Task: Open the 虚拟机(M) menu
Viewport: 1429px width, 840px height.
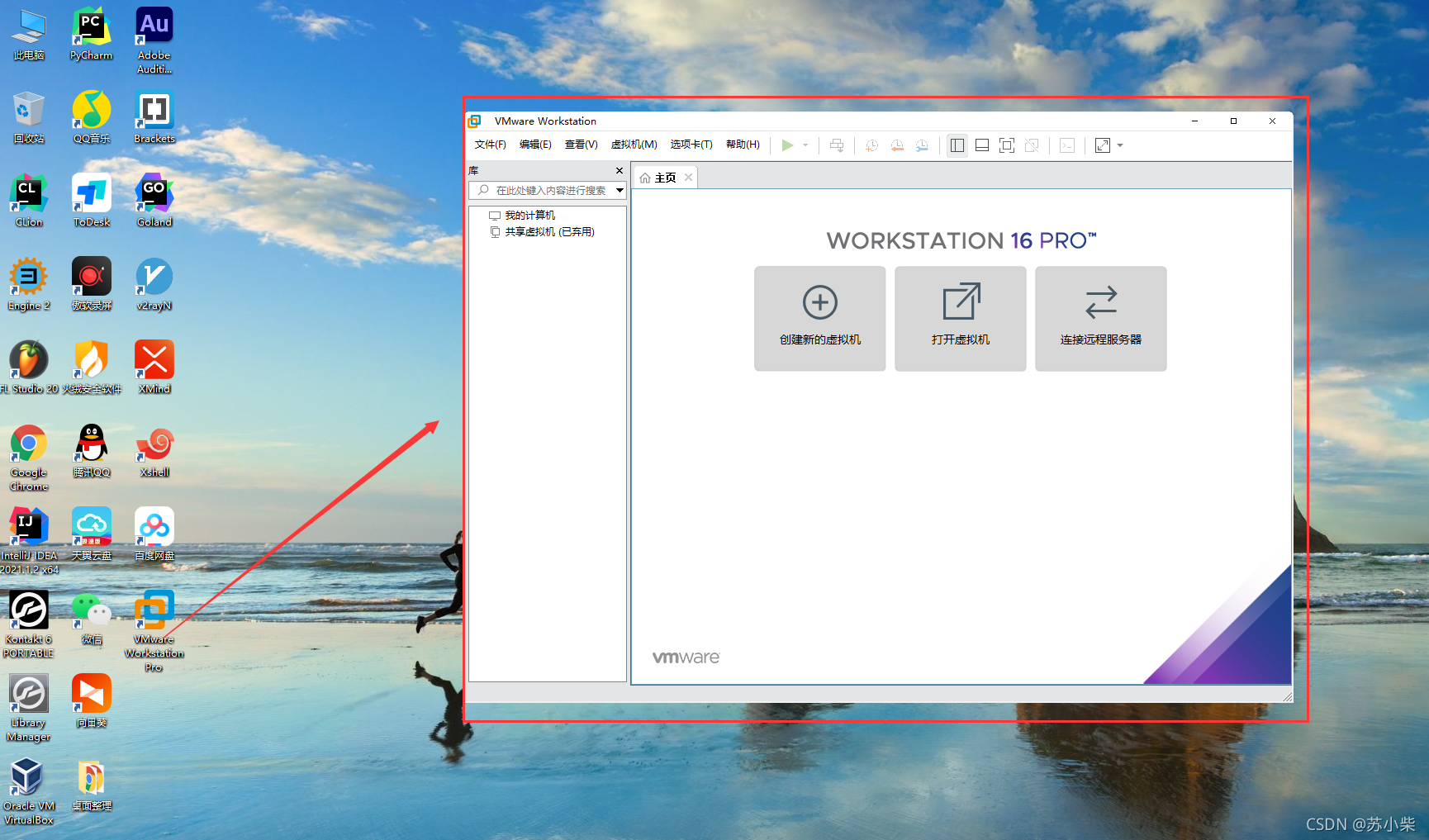Action: click(634, 145)
